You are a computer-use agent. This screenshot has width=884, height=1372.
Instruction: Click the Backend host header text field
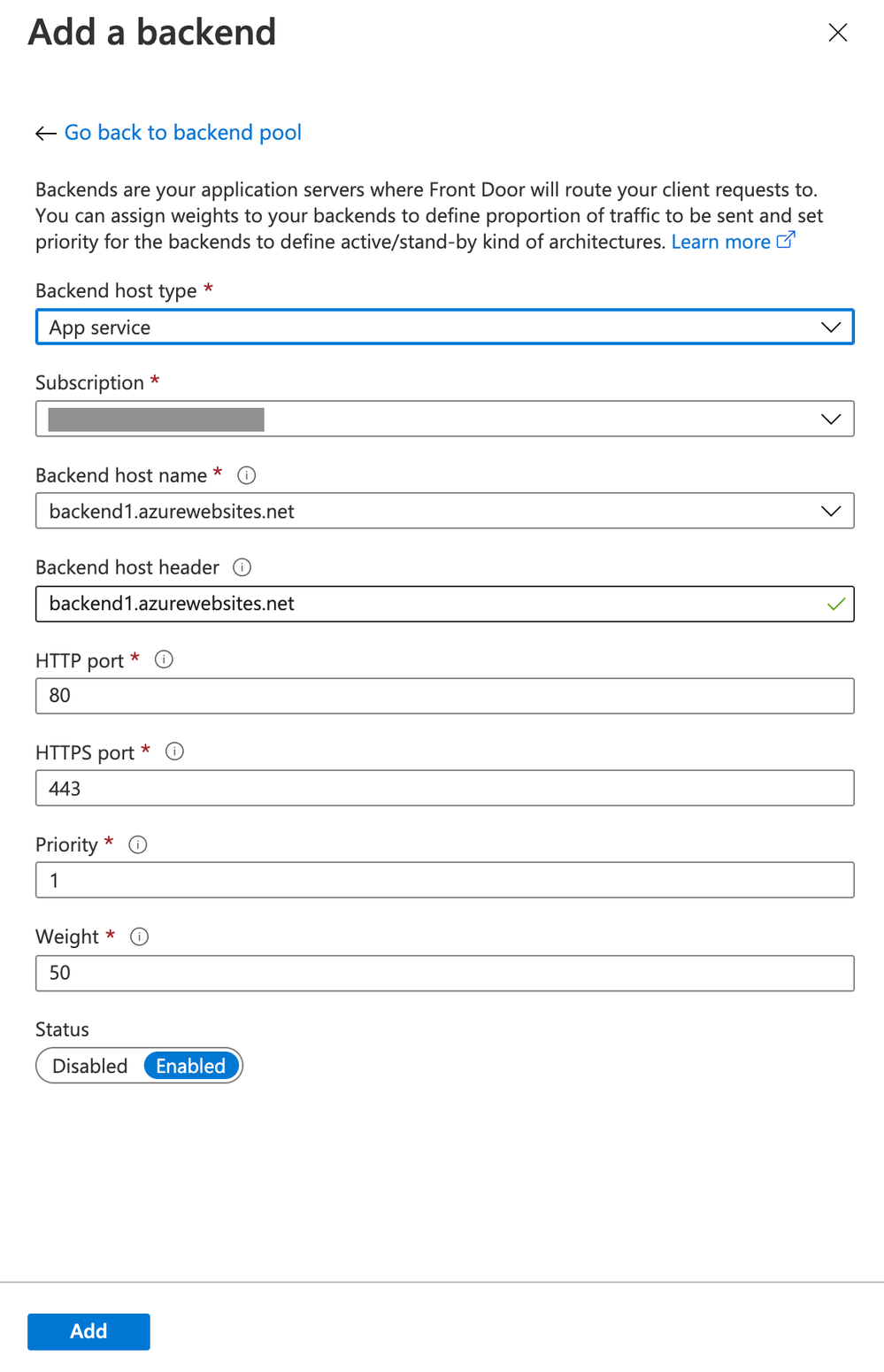click(445, 604)
